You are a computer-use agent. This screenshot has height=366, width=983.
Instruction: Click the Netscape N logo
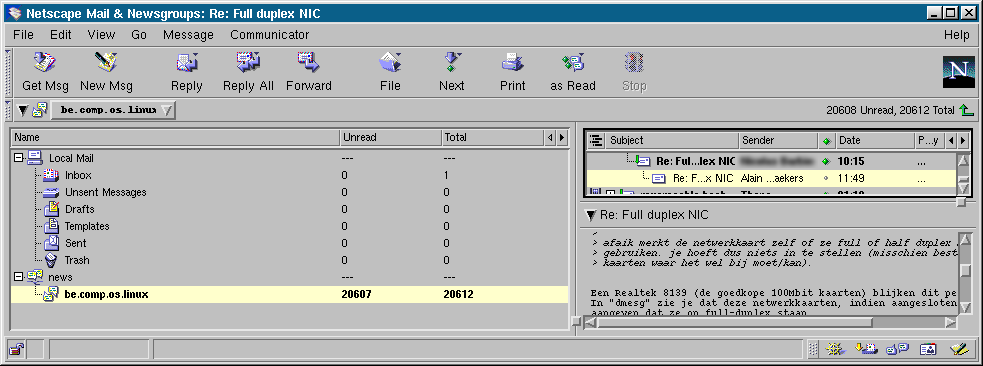click(x=959, y=71)
